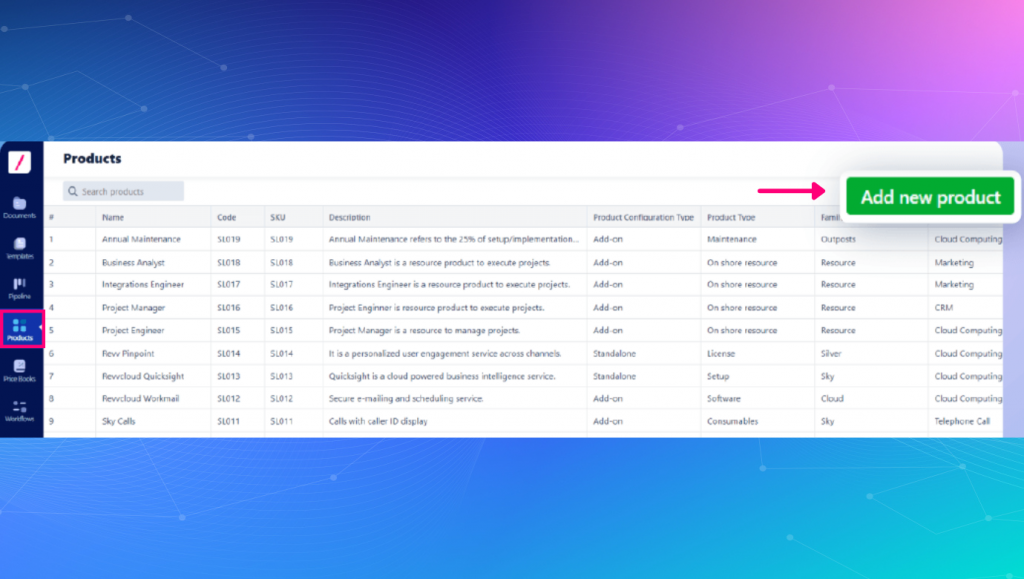The width and height of the screenshot is (1024, 579).
Task: Click Maintenance product type cell
Action: (x=731, y=239)
